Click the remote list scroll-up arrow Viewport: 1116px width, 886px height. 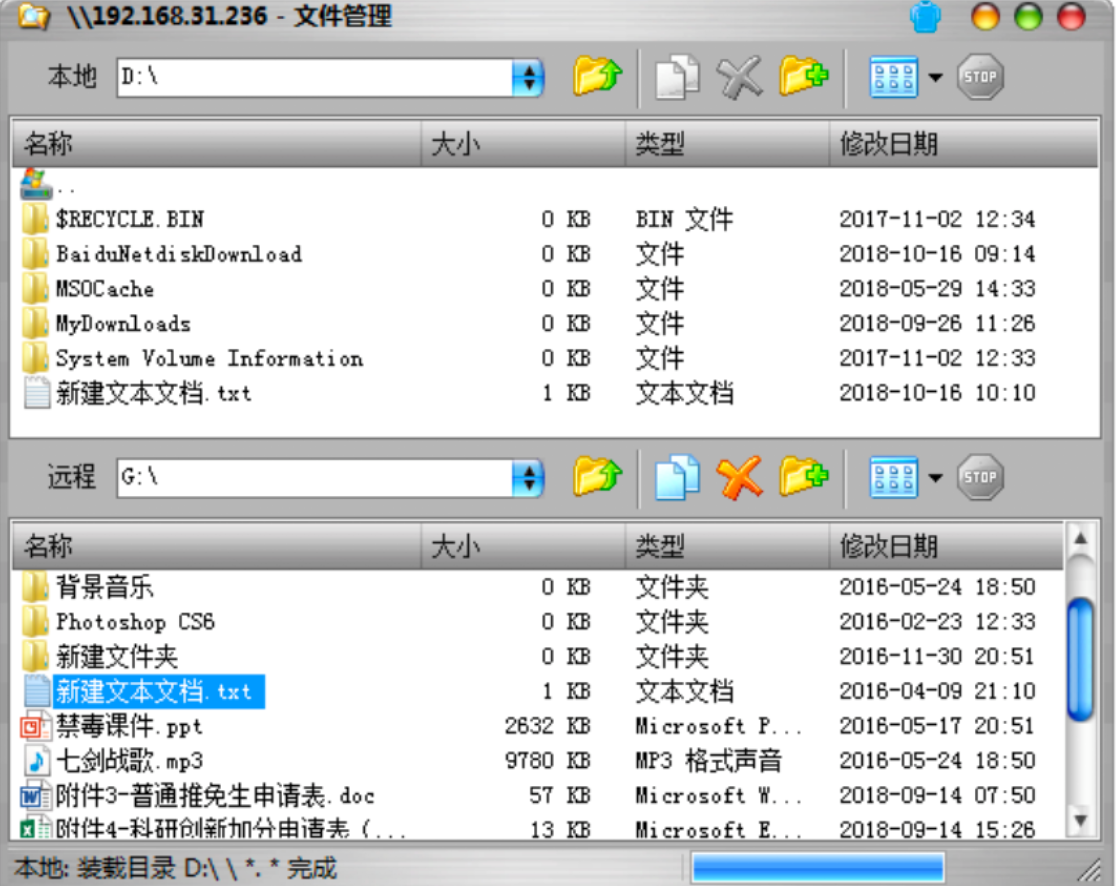click(x=1080, y=539)
